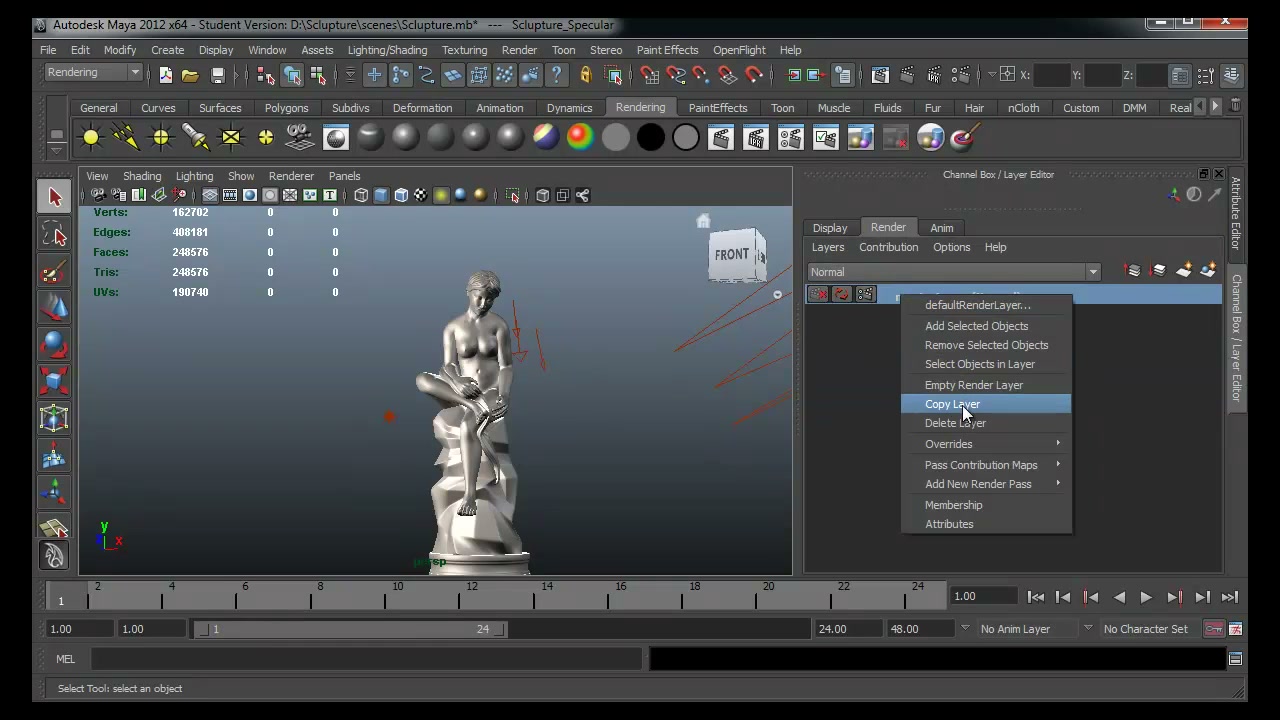Activate the Lasso select tool

55,234
